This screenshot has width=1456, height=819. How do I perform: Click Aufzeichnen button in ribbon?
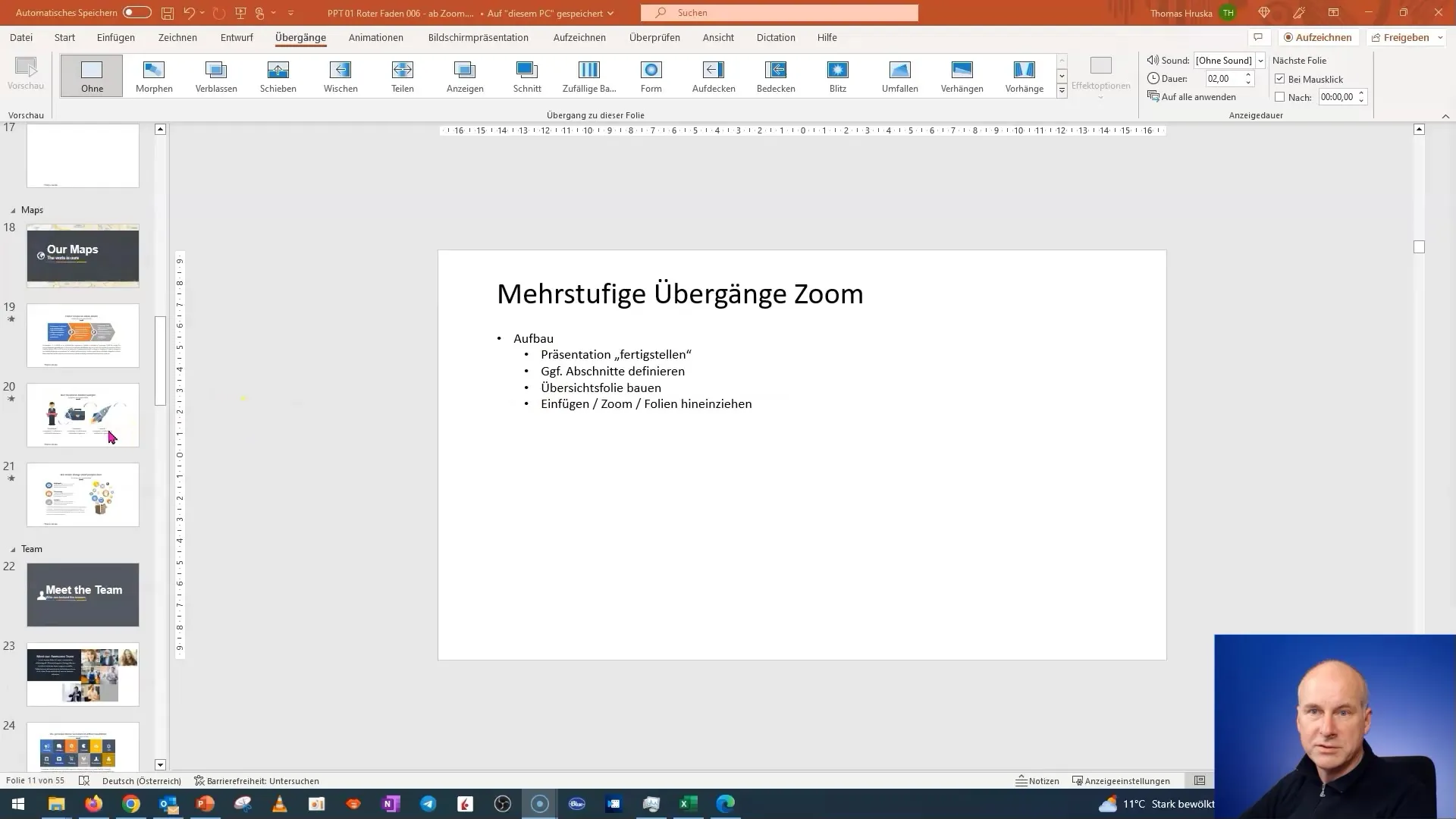(1317, 37)
